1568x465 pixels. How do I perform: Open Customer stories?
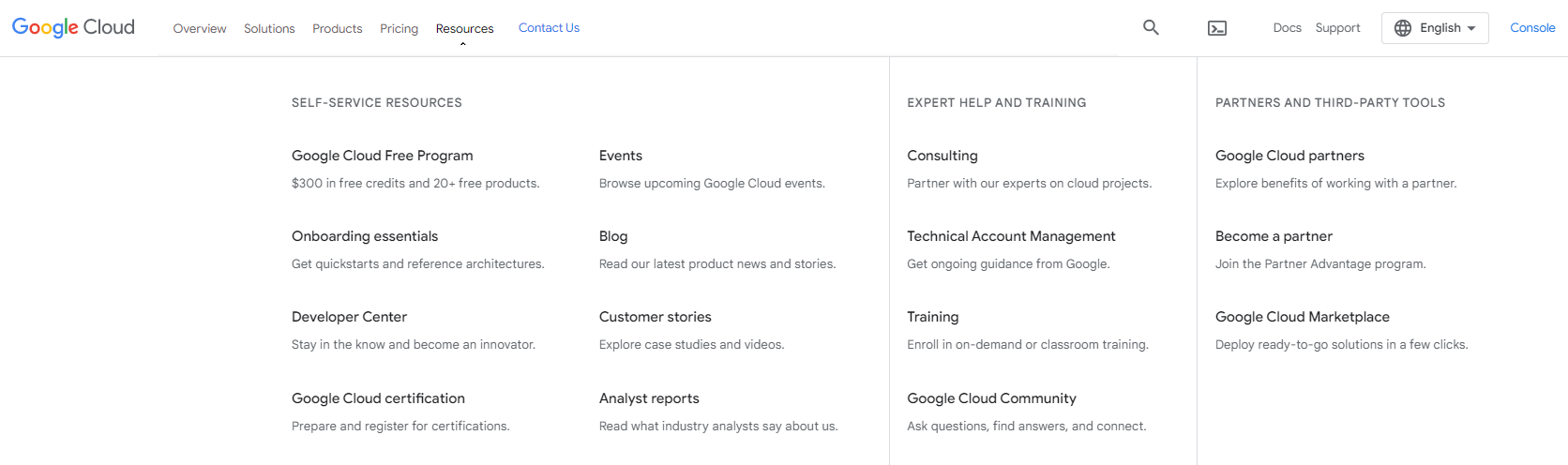[x=656, y=317]
